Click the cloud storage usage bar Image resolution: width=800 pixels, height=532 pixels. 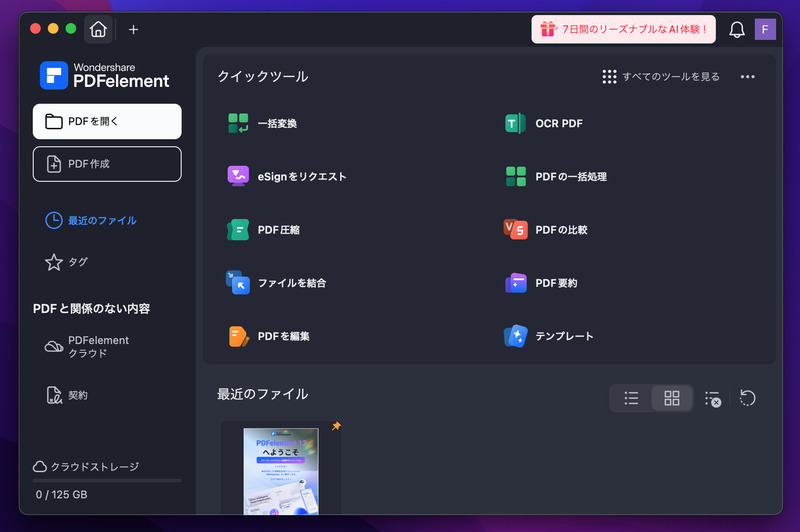point(107,480)
